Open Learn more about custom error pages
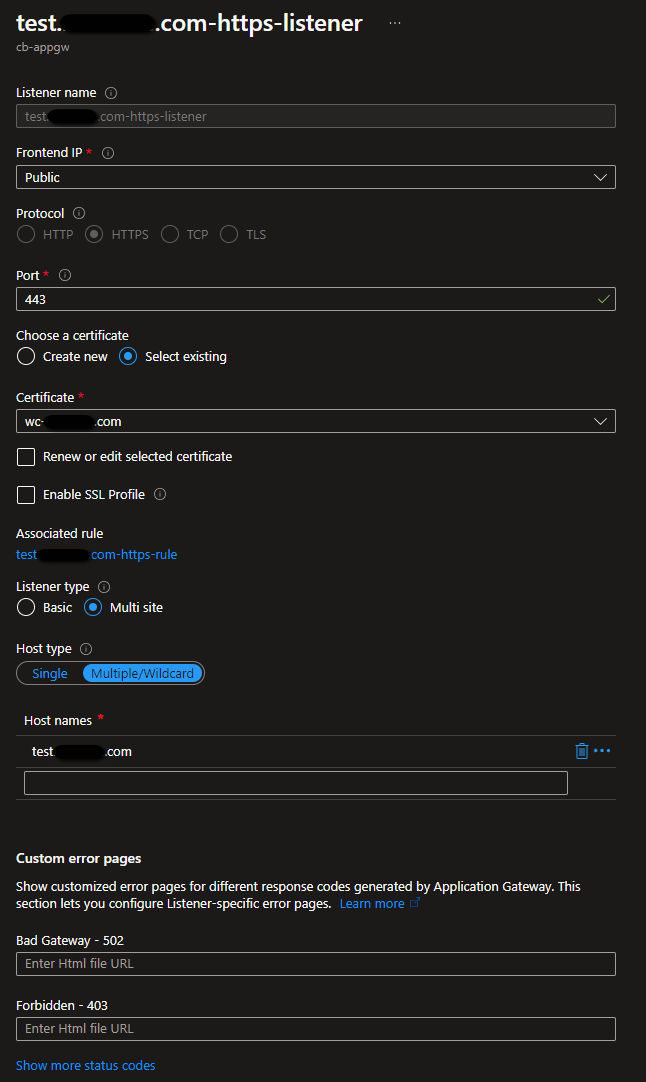Image resolution: width=646 pixels, height=1082 pixels. point(372,903)
